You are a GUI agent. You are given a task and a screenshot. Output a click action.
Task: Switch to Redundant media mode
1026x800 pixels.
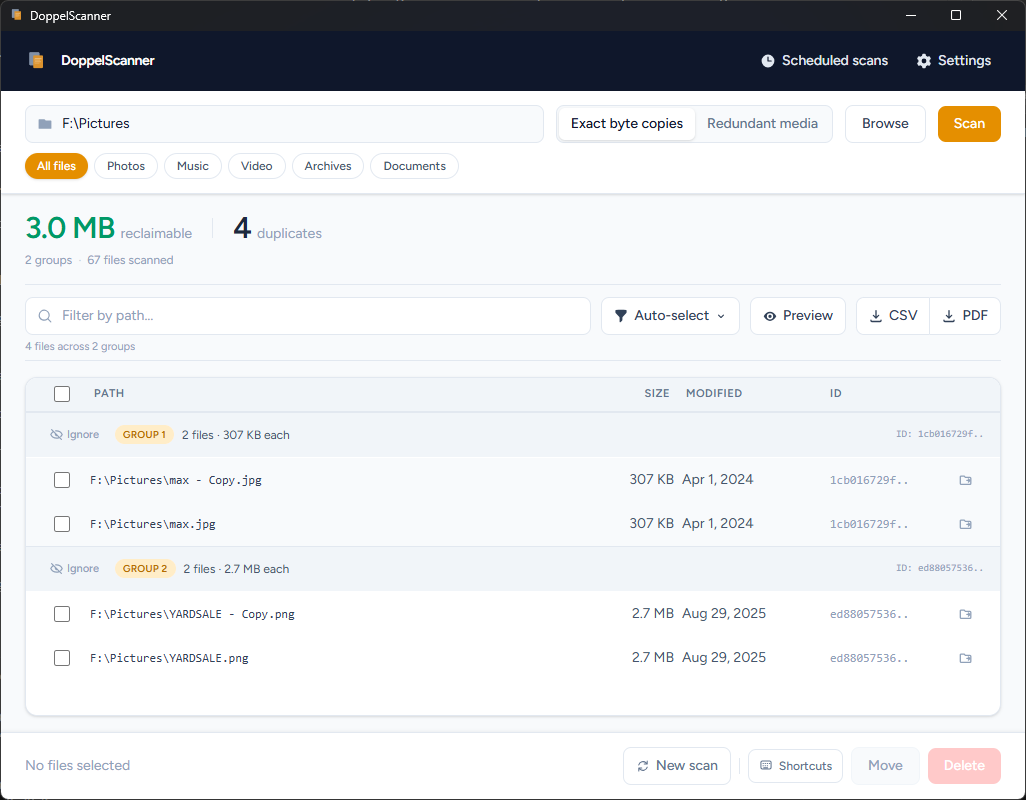pos(762,124)
